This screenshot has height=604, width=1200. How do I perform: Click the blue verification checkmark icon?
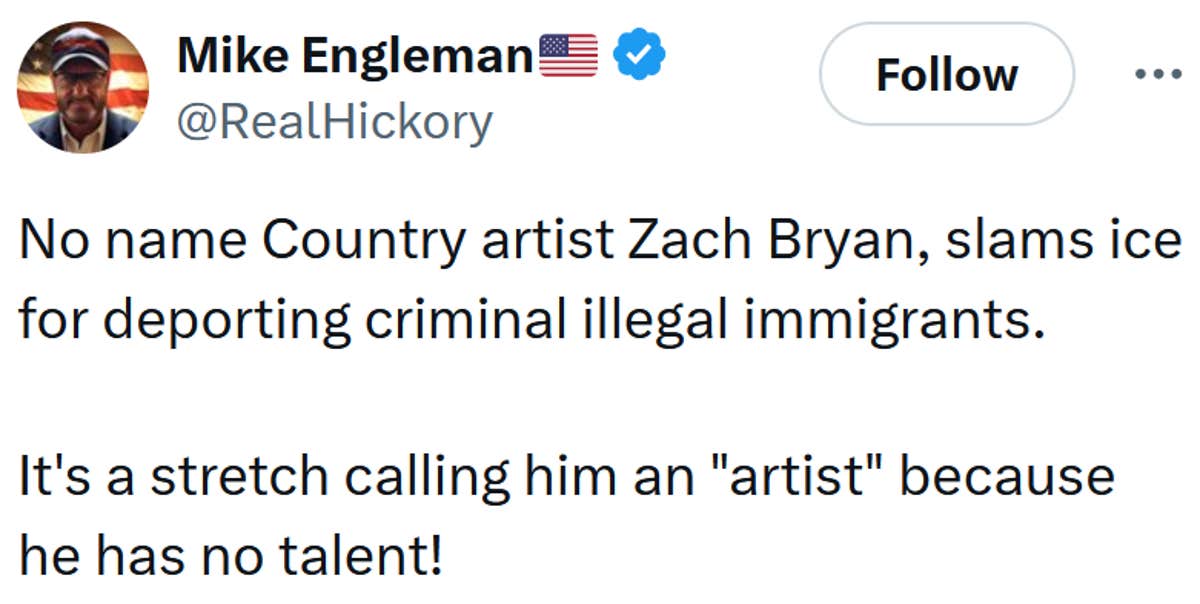point(637,55)
